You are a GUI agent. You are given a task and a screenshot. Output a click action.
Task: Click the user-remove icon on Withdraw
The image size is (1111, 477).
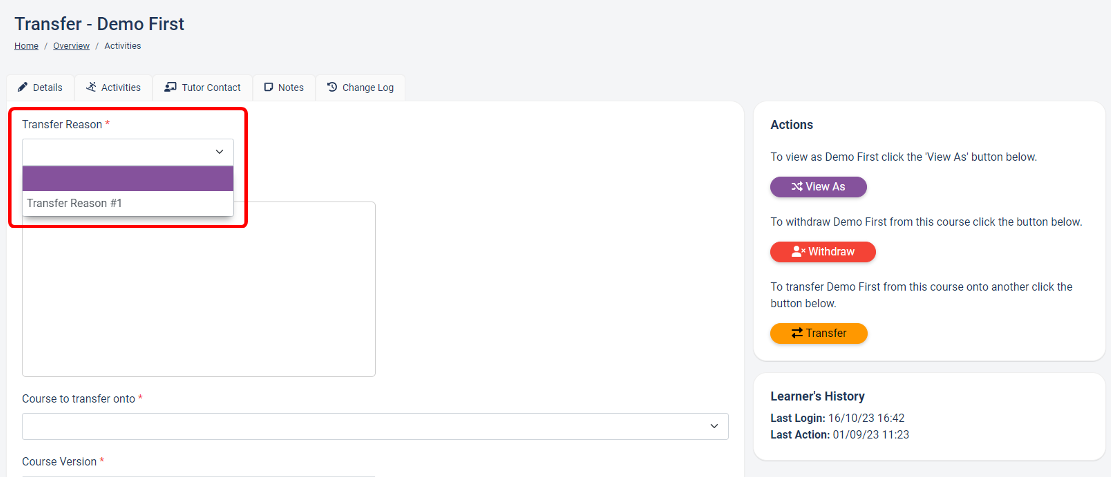click(799, 252)
